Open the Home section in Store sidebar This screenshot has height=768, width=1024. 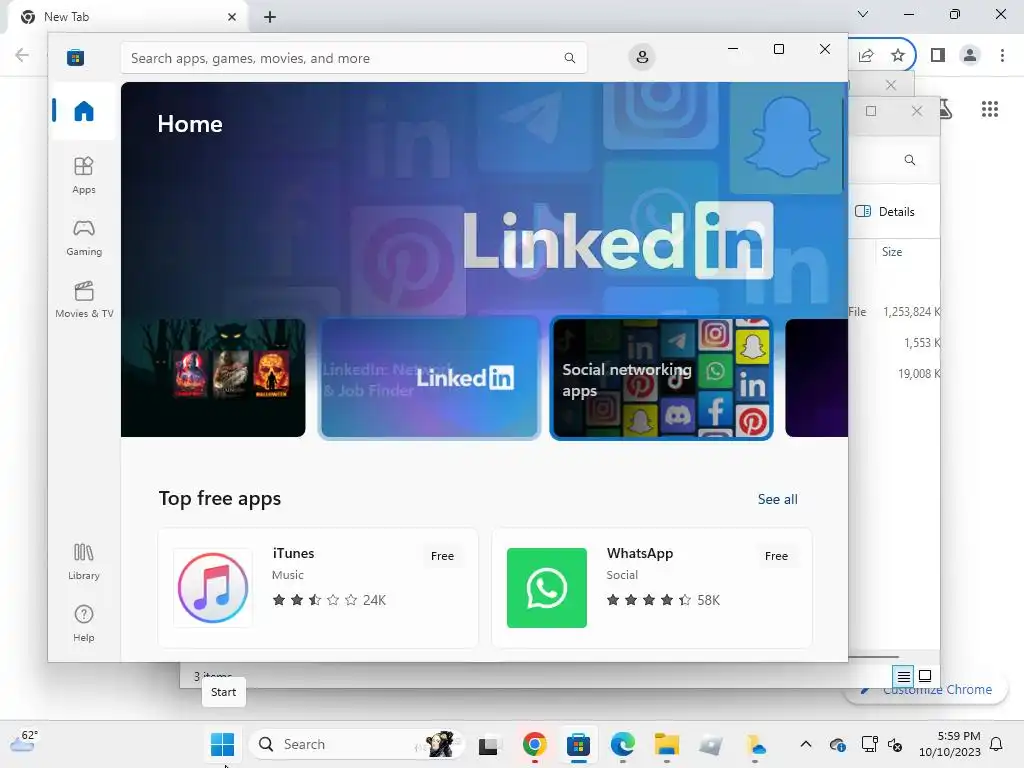click(x=84, y=111)
